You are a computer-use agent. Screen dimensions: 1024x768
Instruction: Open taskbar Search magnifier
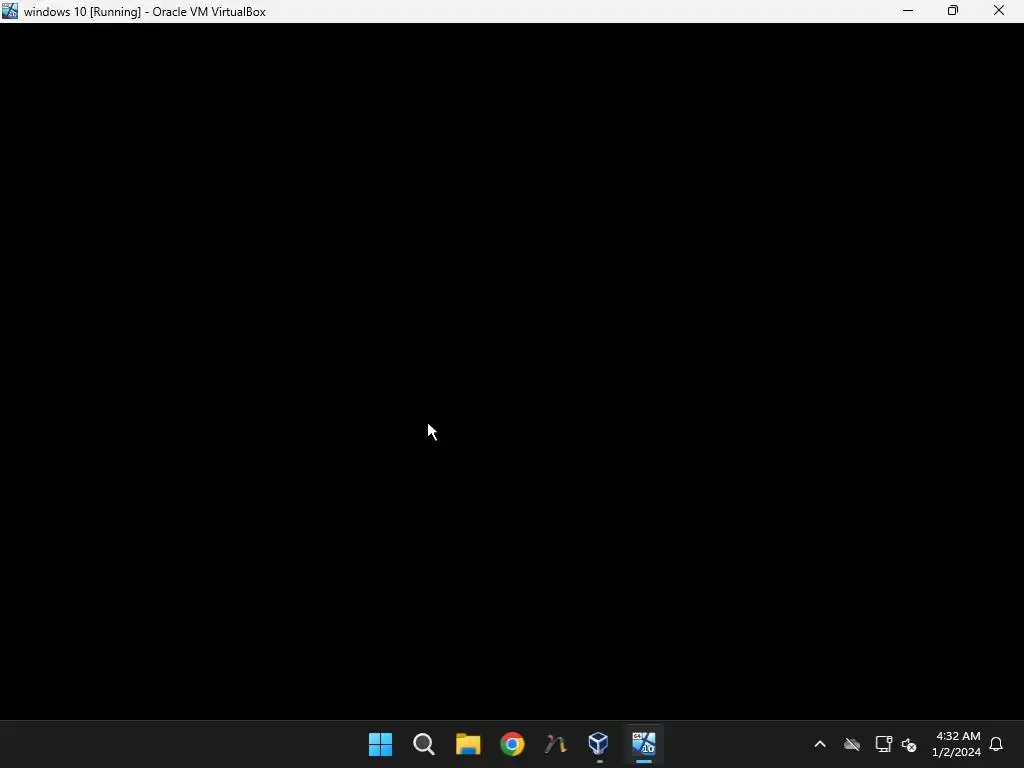[x=424, y=744]
